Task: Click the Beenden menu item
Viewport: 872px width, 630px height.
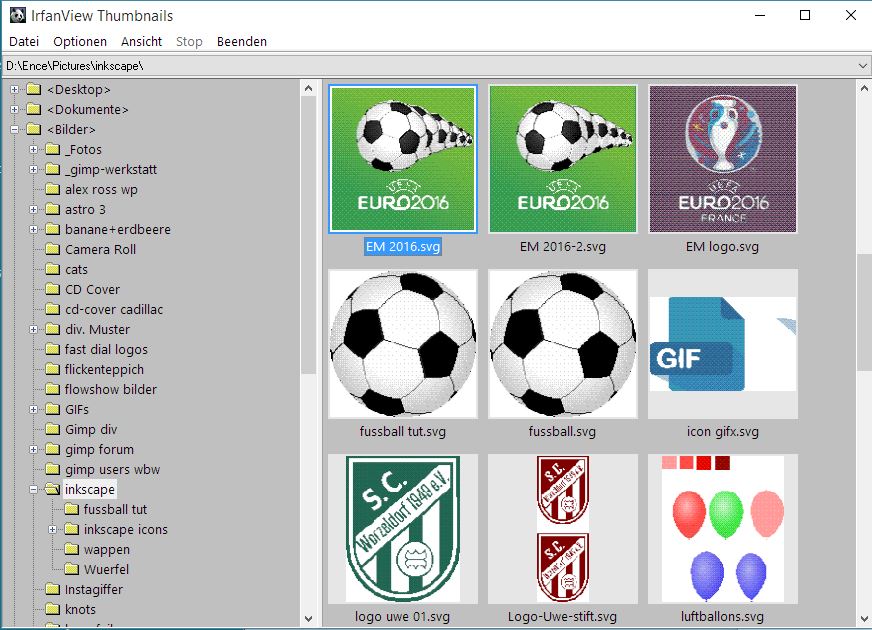Action: [242, 41]
